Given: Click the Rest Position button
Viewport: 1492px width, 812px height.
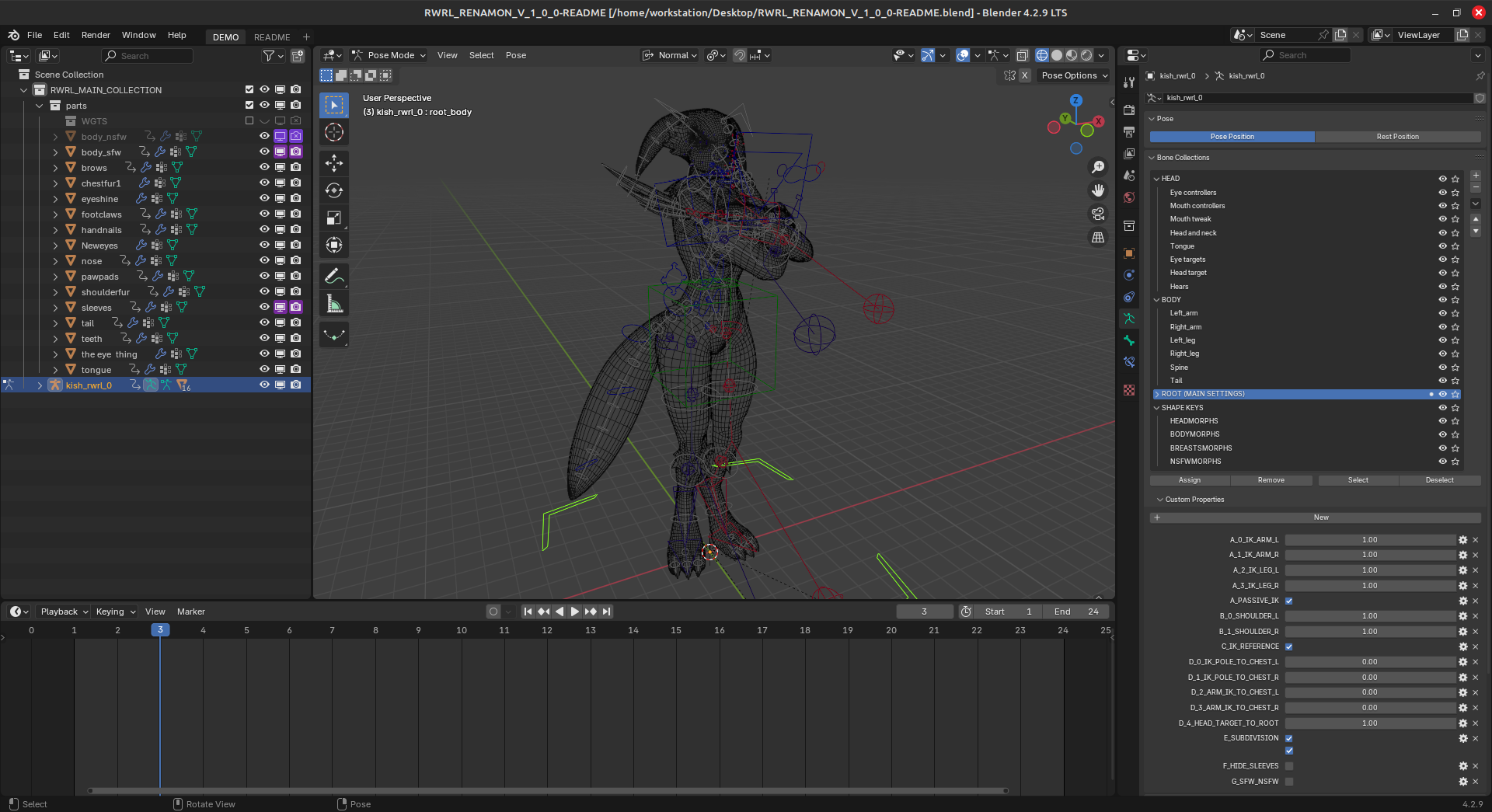Looking at the screenshot, I should click(1397, 137).
